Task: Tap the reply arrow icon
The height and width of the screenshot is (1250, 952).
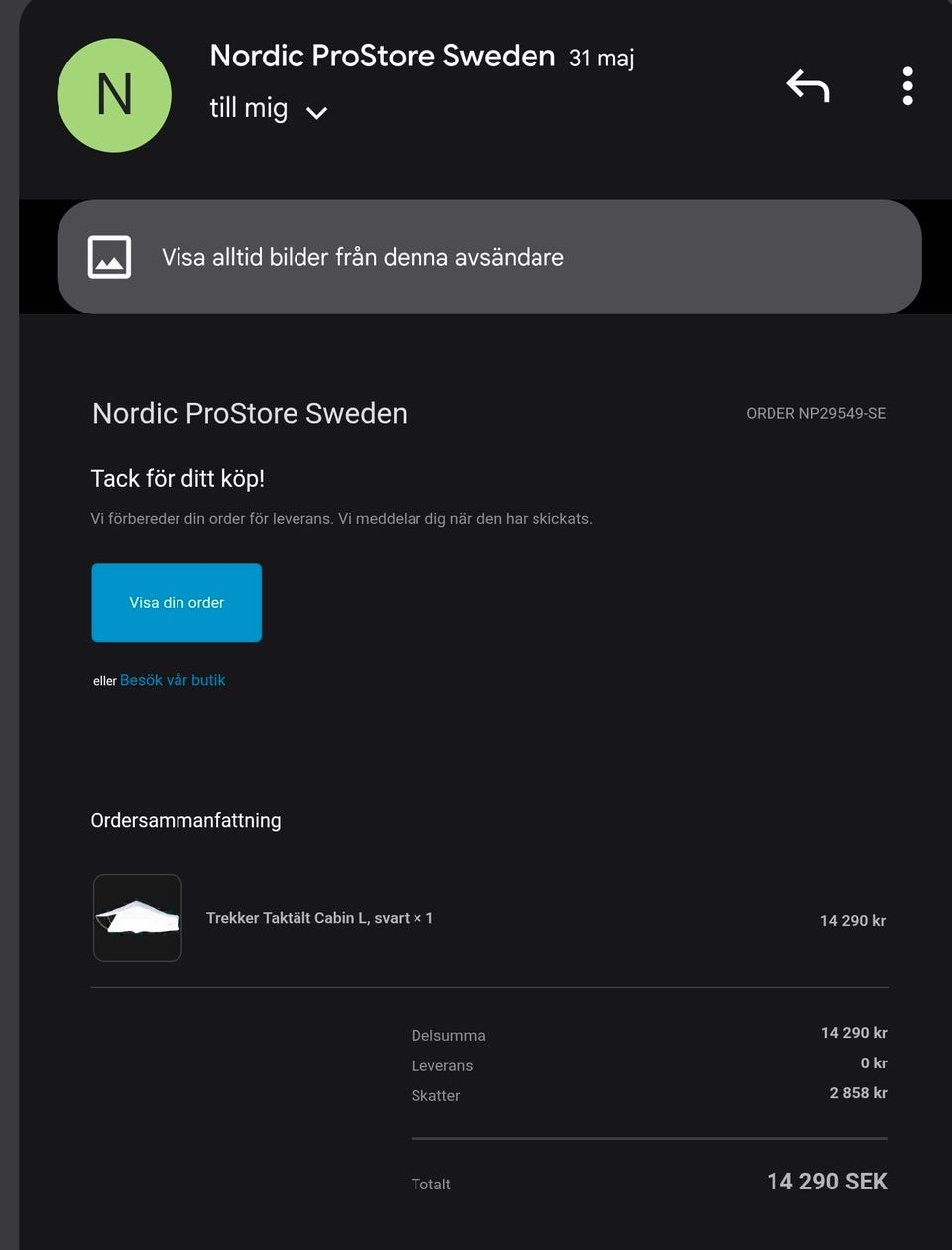Action: click(808, 86)
